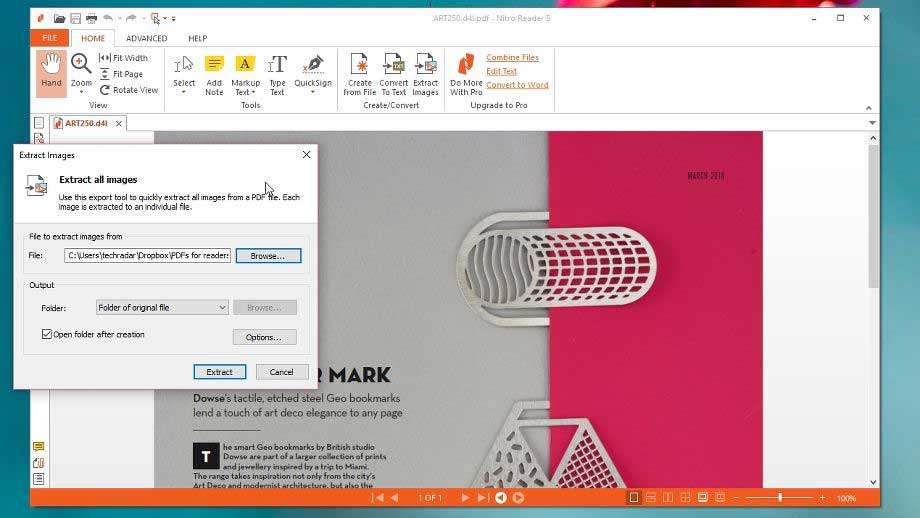Close the Extract Images dialog
Image resolution: width=920 pixels, height=518 pixels.
click(x=306, y=155)
